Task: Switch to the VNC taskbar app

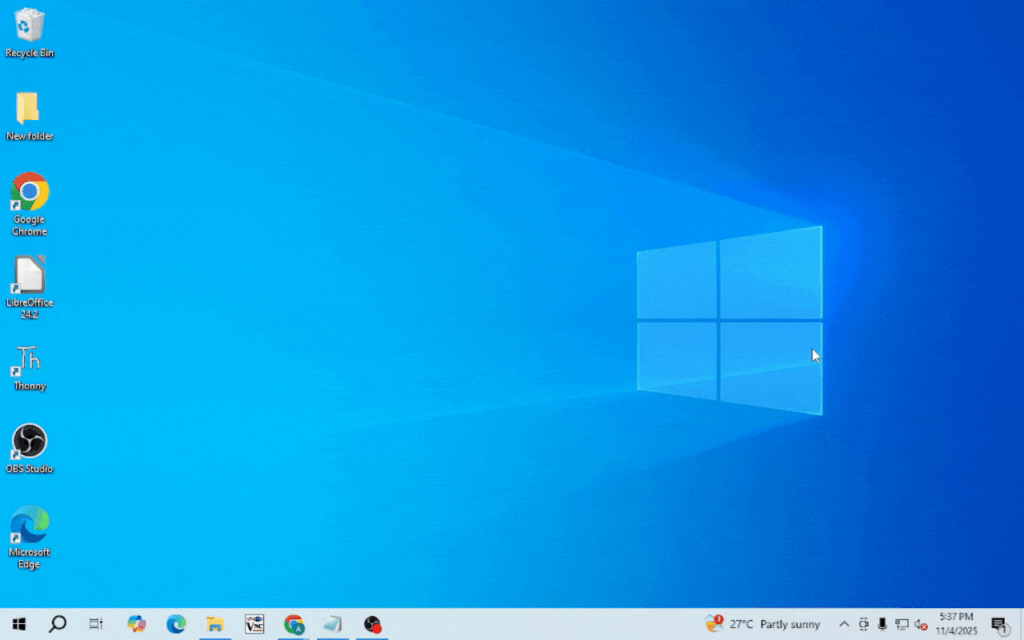Action: [x=254, y=624]
